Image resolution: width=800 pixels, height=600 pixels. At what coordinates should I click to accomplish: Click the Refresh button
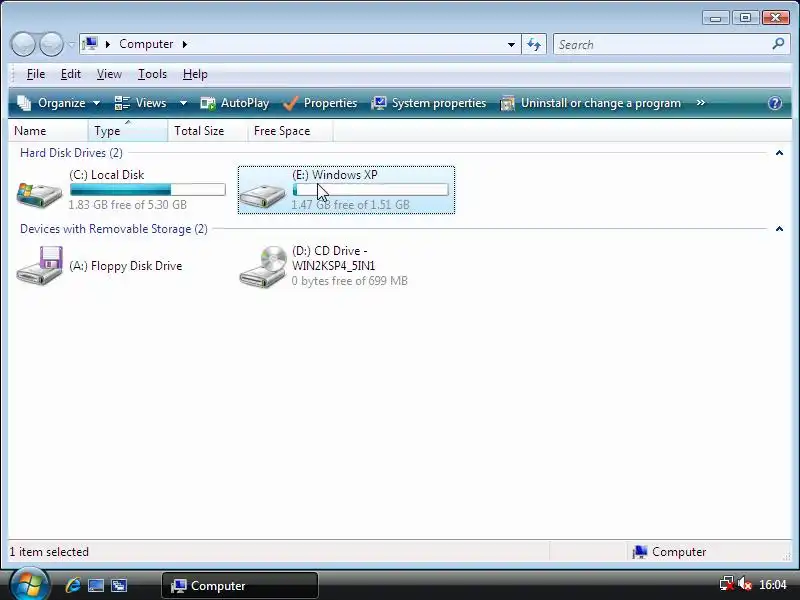(534, 44)
